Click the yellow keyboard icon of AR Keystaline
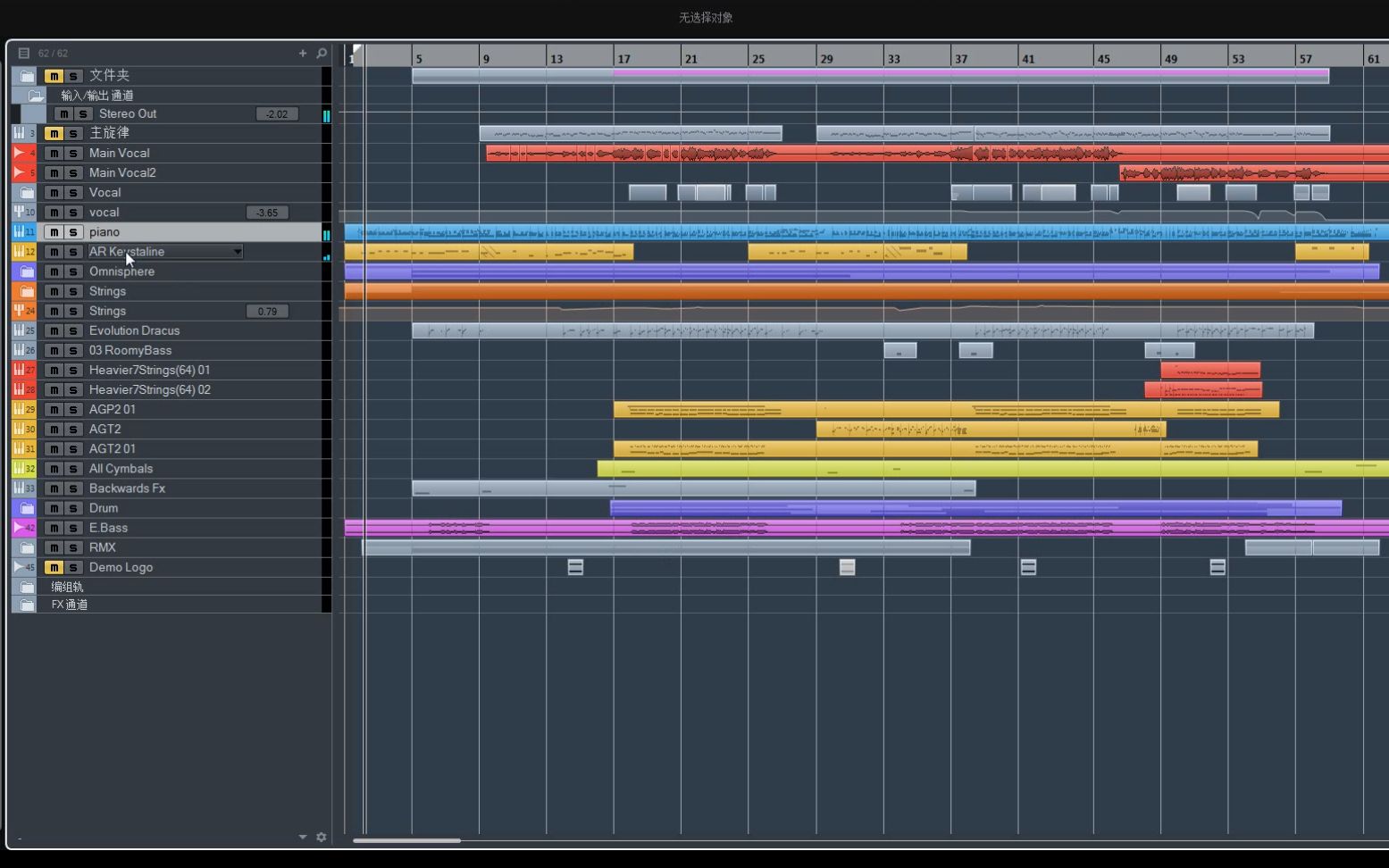 [x=19, y=251]
